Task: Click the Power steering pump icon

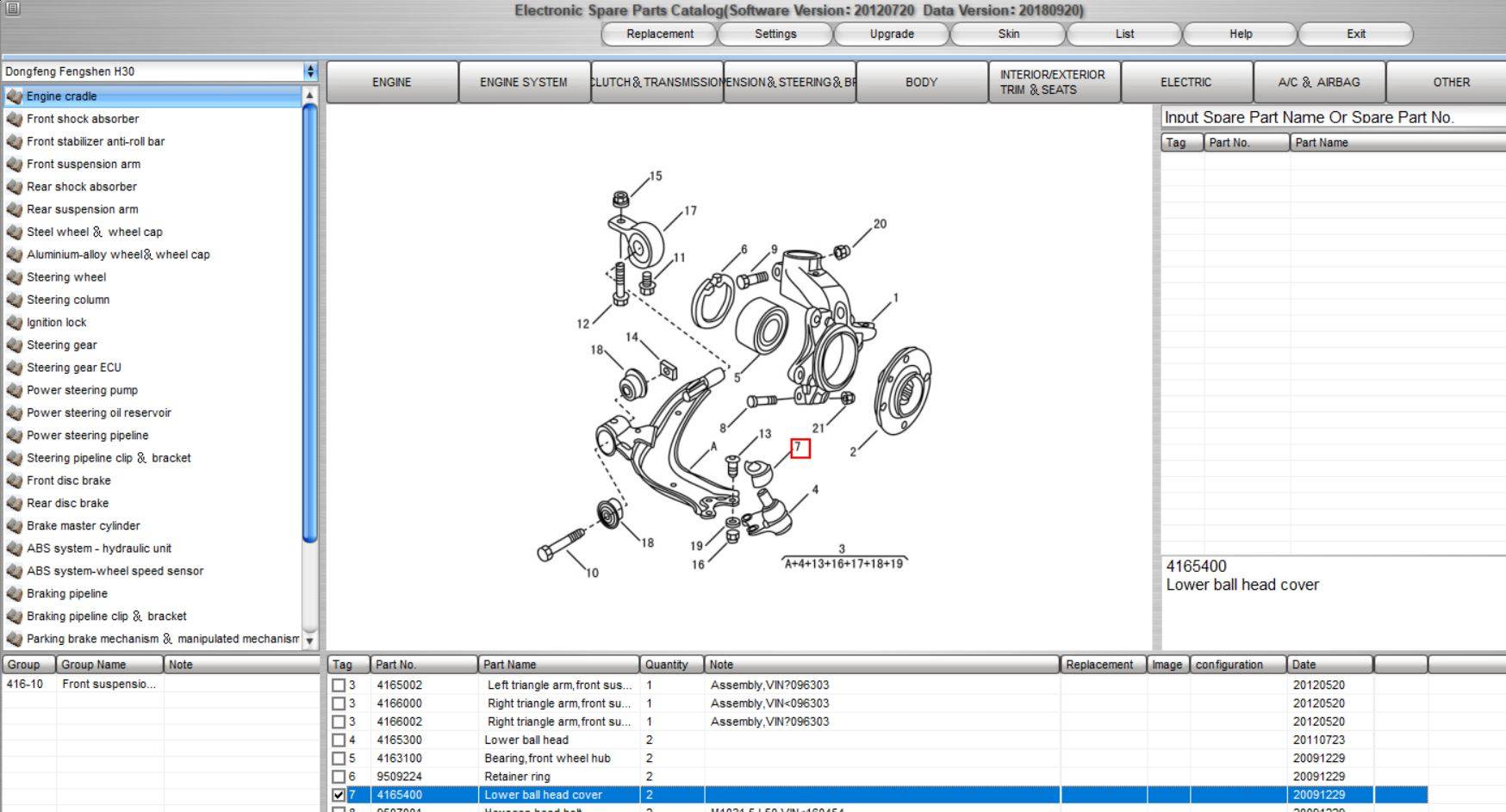Action: pyautogui.click(x=14, y=390)
